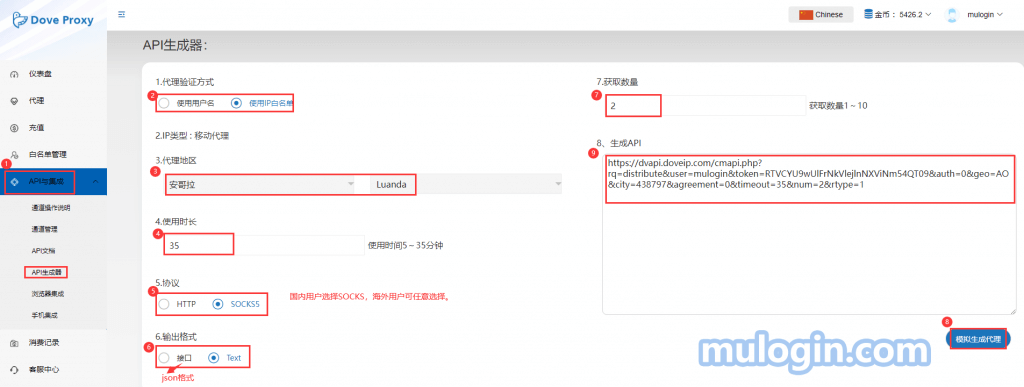The width and height of the screenshot is (1024, 387).
Task: Click the 模拟生成代理 button
Action: (978, 339)
